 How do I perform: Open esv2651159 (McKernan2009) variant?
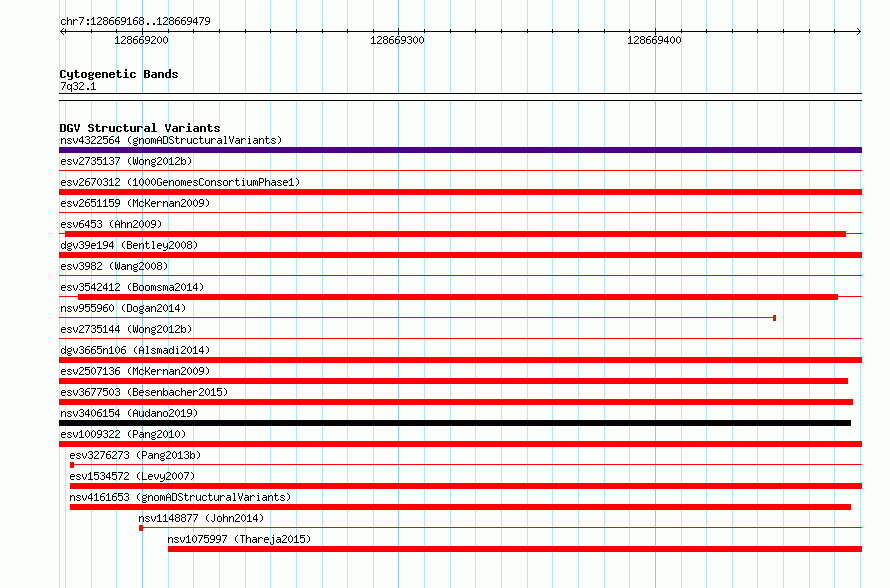coord(135,203)
